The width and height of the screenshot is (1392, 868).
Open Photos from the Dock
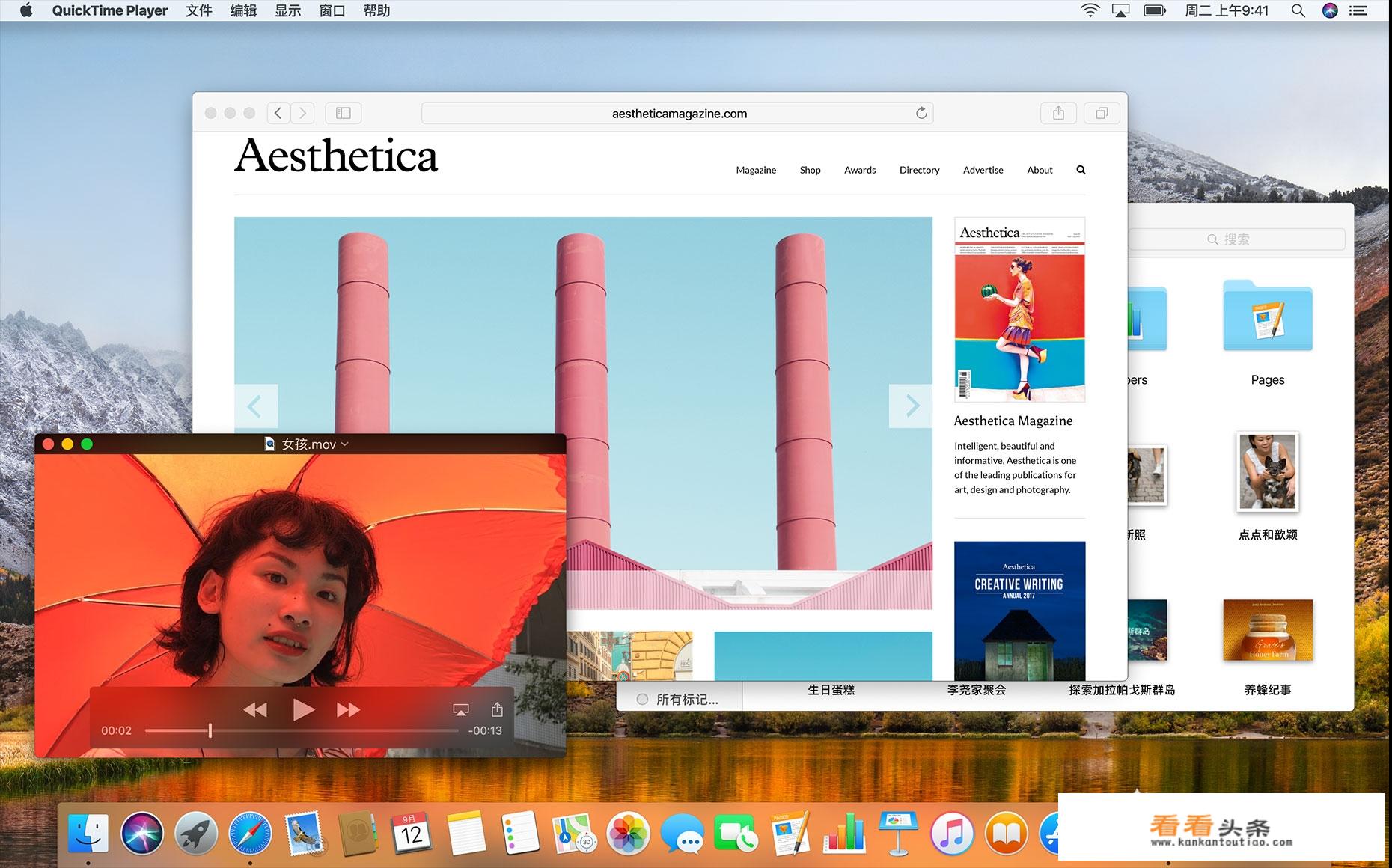tap(628, 833)
